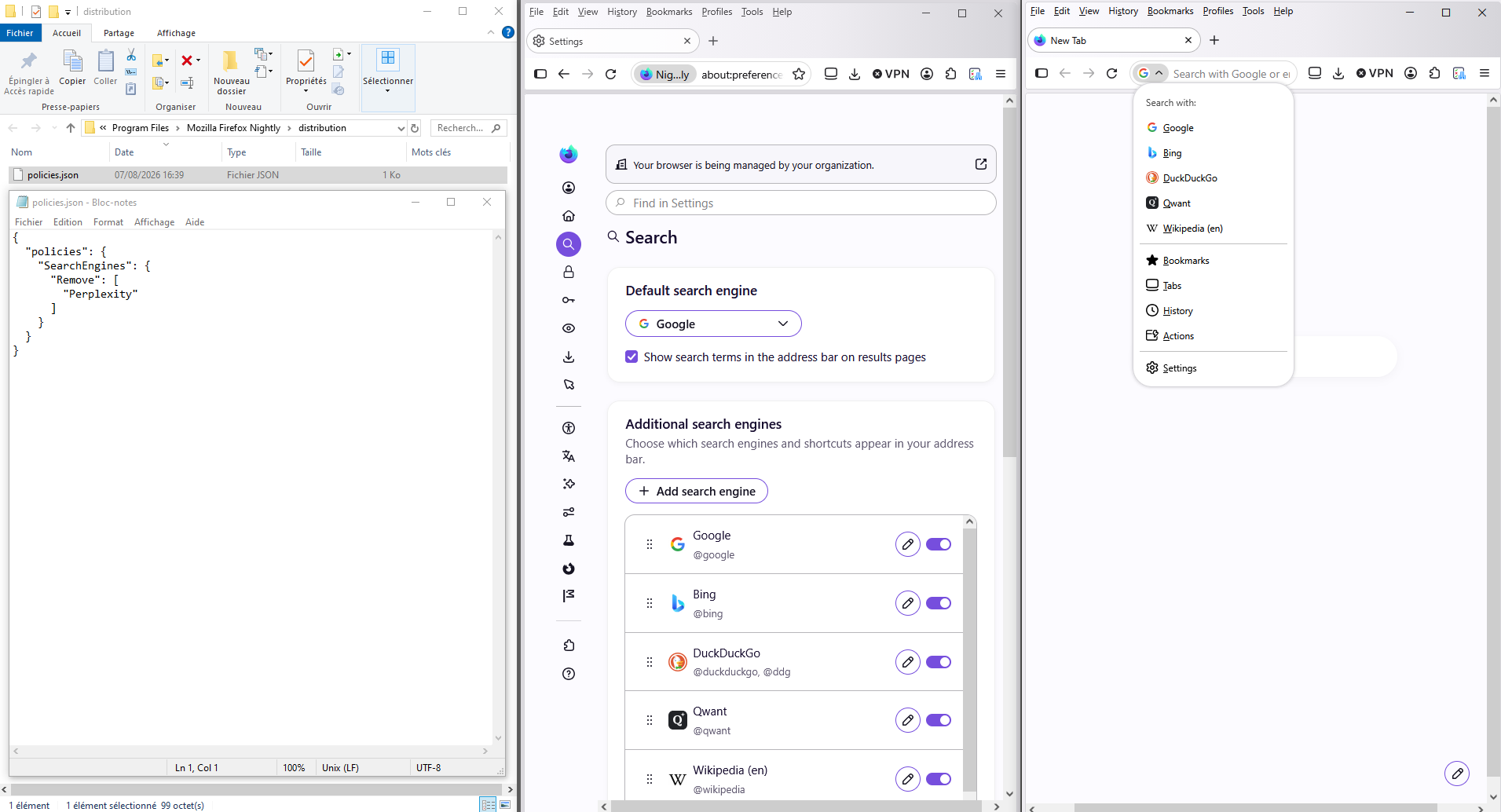1501x812 pixels.
Task: Open Language translate icon in Settings sidebar
Action: 569,456
